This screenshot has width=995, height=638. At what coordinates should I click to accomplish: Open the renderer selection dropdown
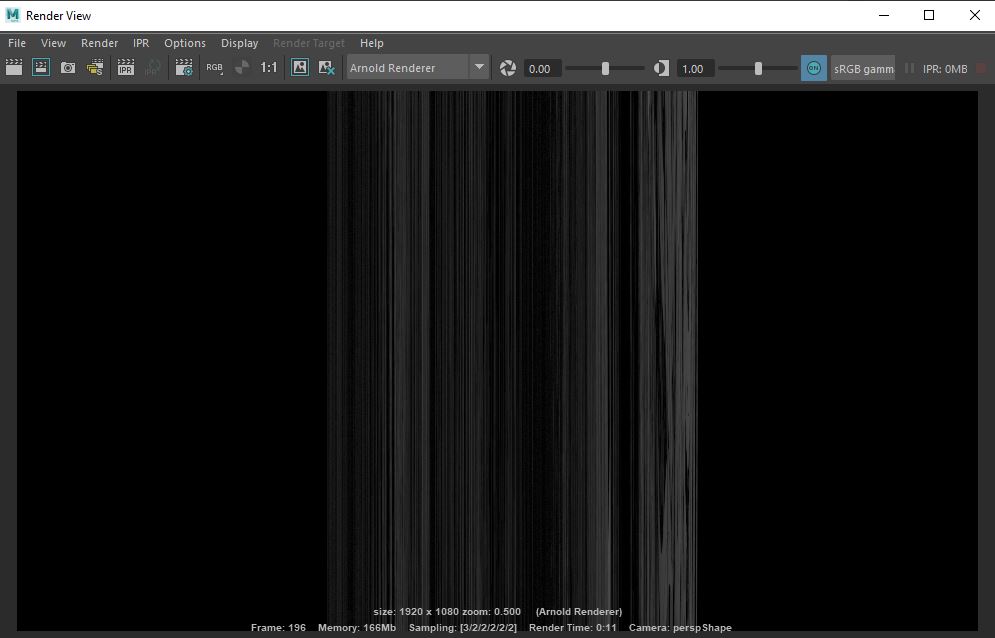click(x=479, y=67)
